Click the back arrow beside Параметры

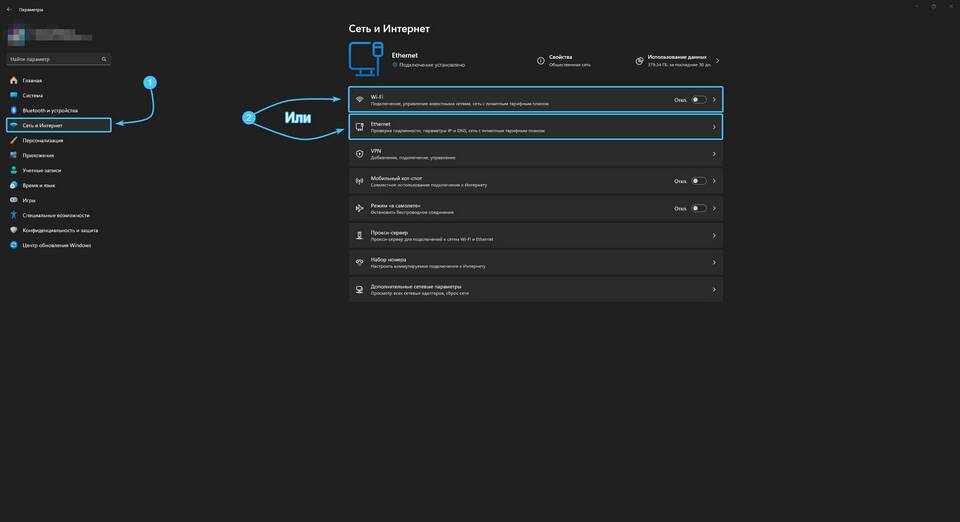tap(9, 10)
